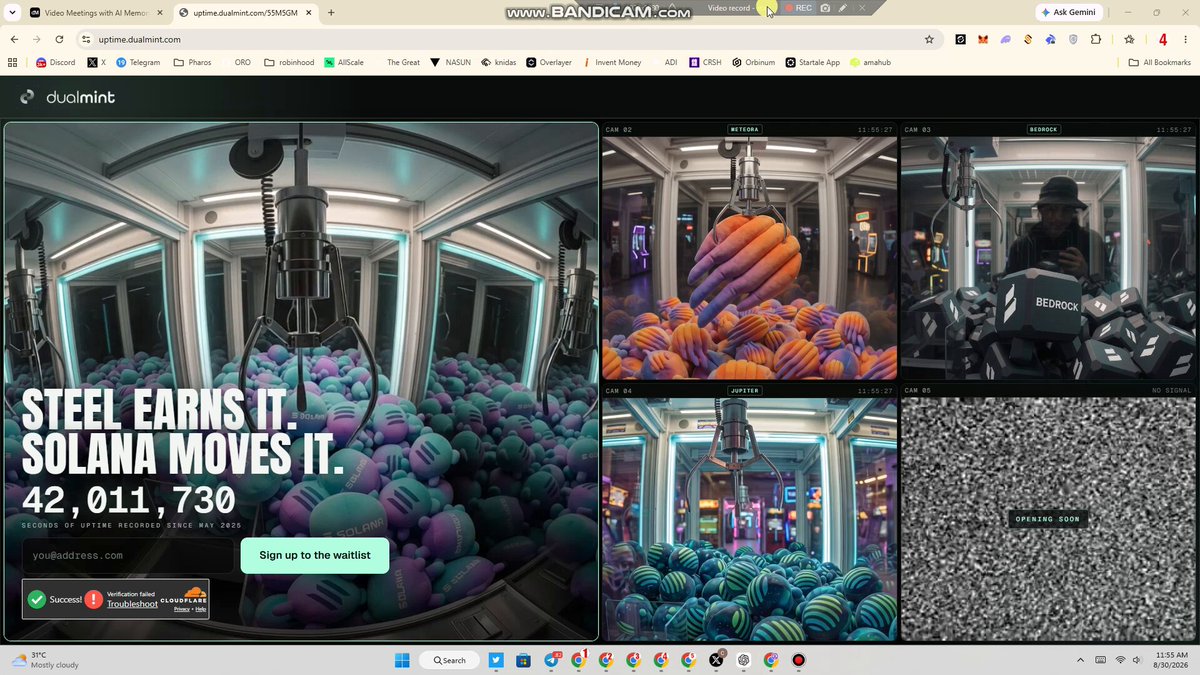
Task: Click Ask Gemini button
Action: 1071,12
